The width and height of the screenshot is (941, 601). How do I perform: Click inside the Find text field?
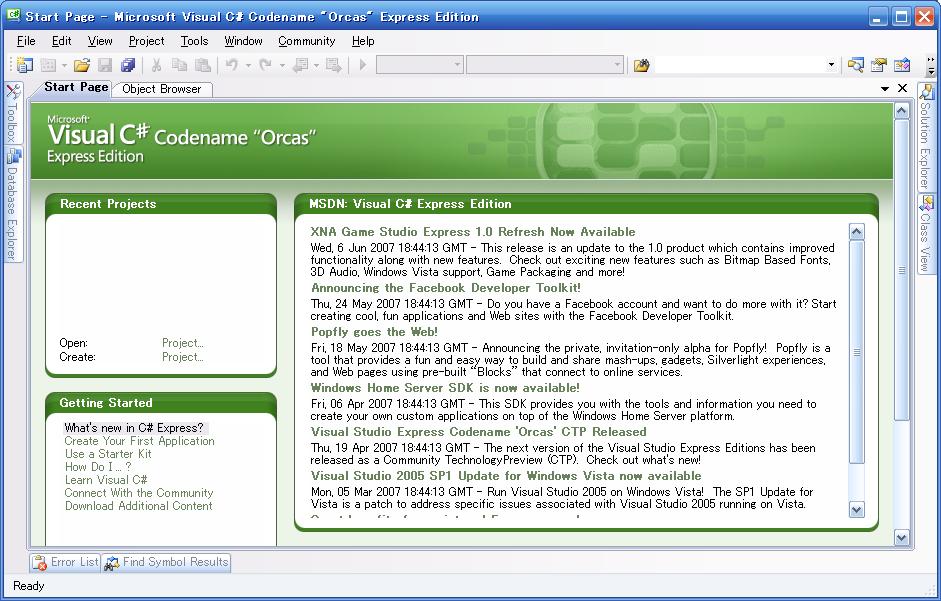point(739,65)
